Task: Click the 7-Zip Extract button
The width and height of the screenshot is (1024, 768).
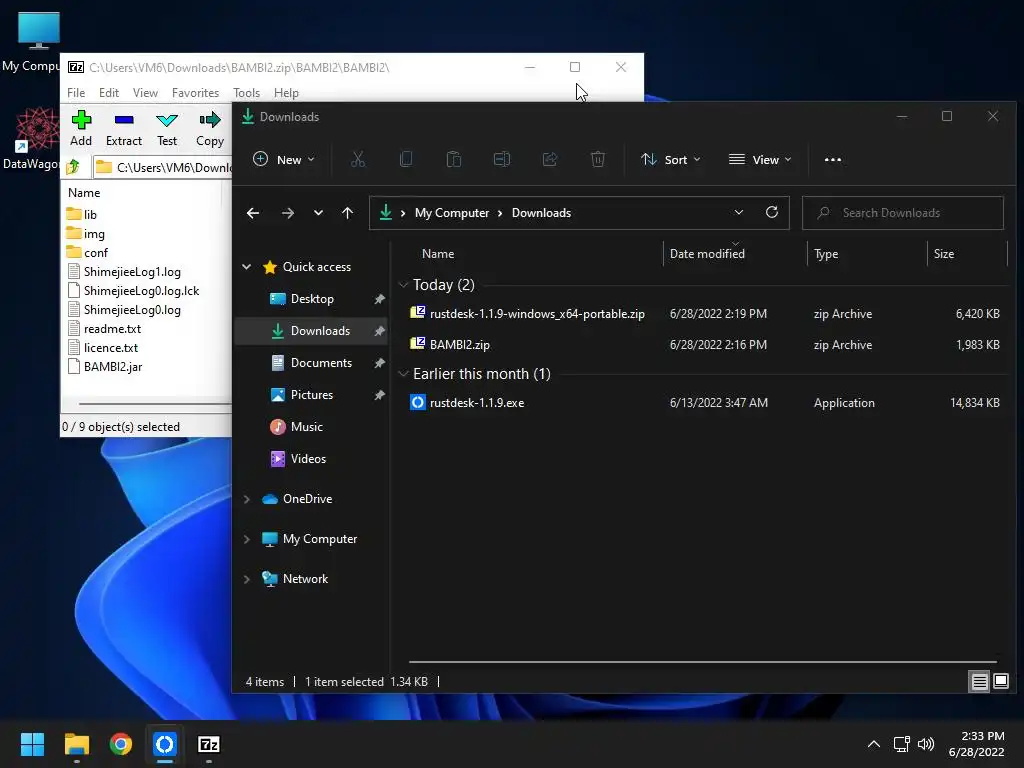Action: pyautogui.click(x=123, y=129)
